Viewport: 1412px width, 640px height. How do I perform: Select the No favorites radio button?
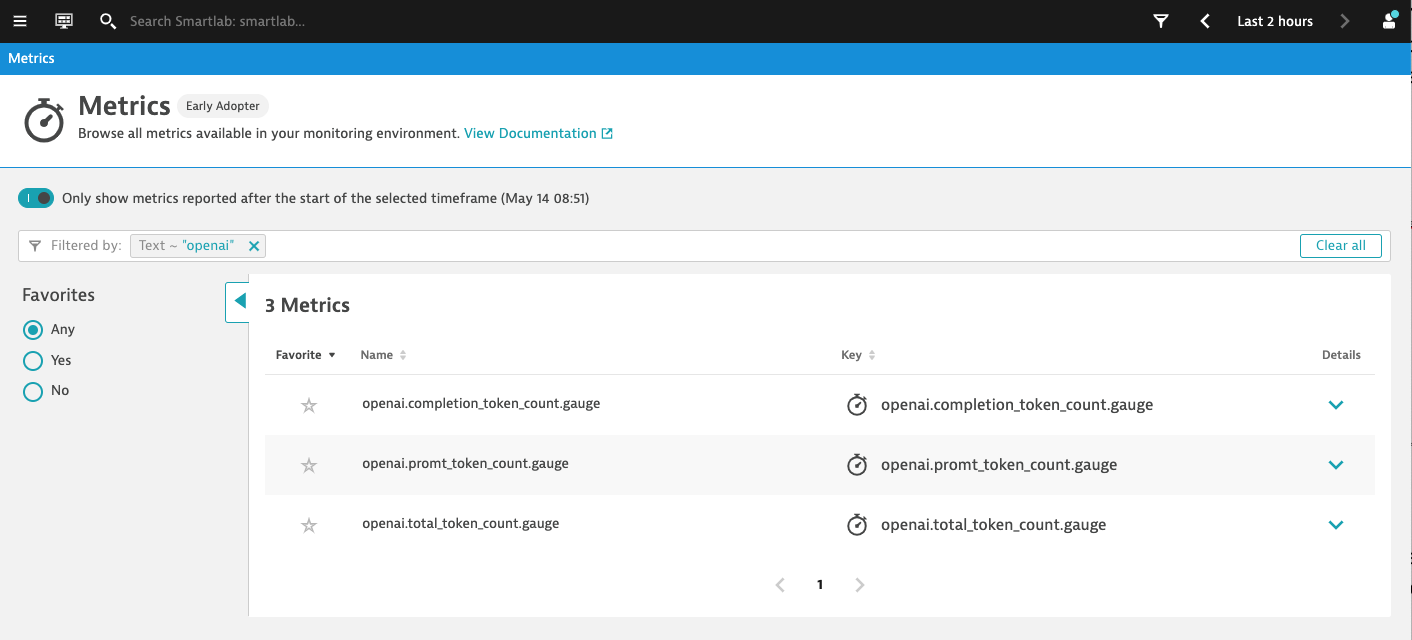tap(32, 391)
